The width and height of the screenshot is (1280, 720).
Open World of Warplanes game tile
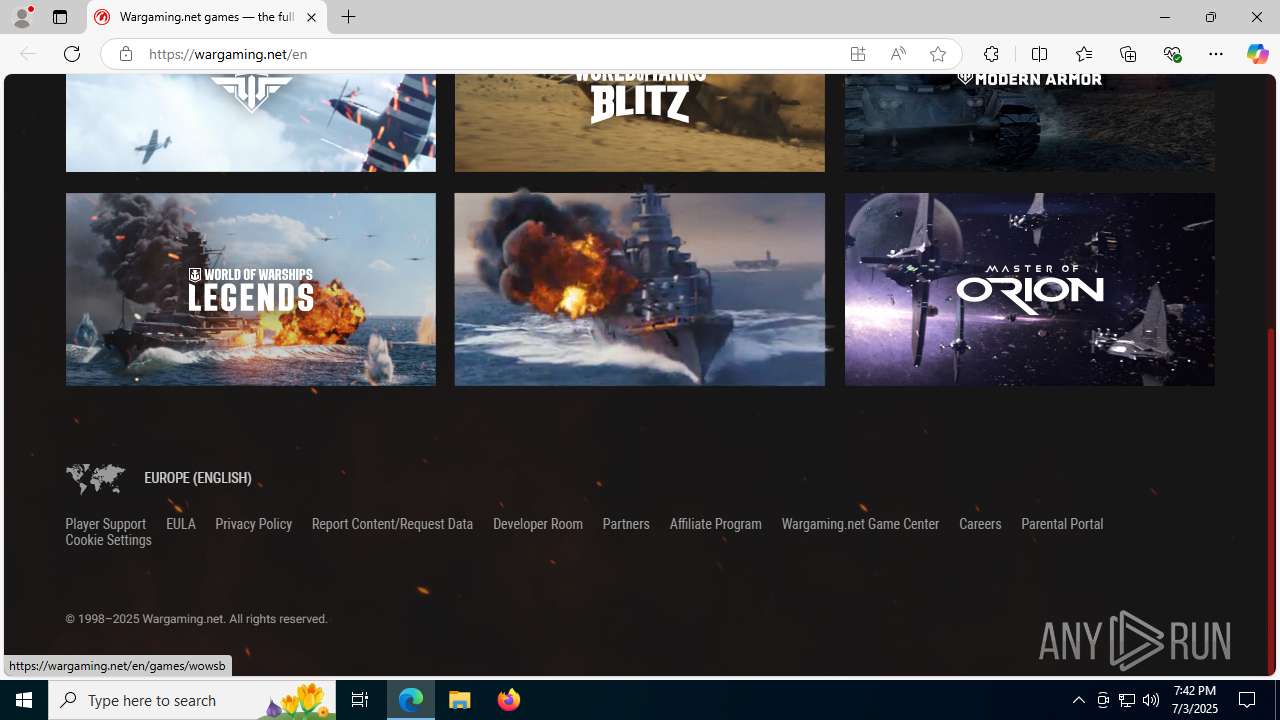[x=251, y=122]
